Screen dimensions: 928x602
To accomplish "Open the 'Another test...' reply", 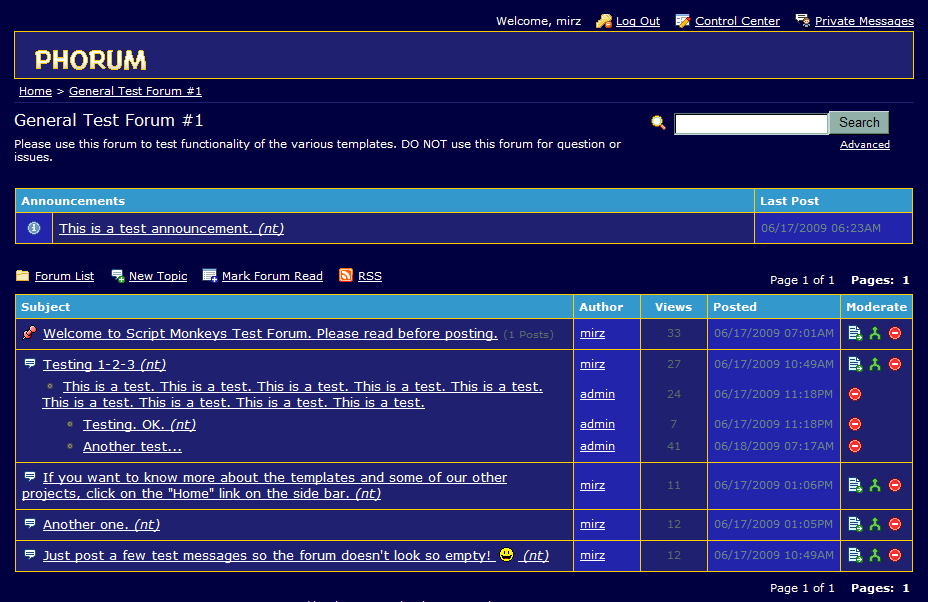I will click(132, 446).
